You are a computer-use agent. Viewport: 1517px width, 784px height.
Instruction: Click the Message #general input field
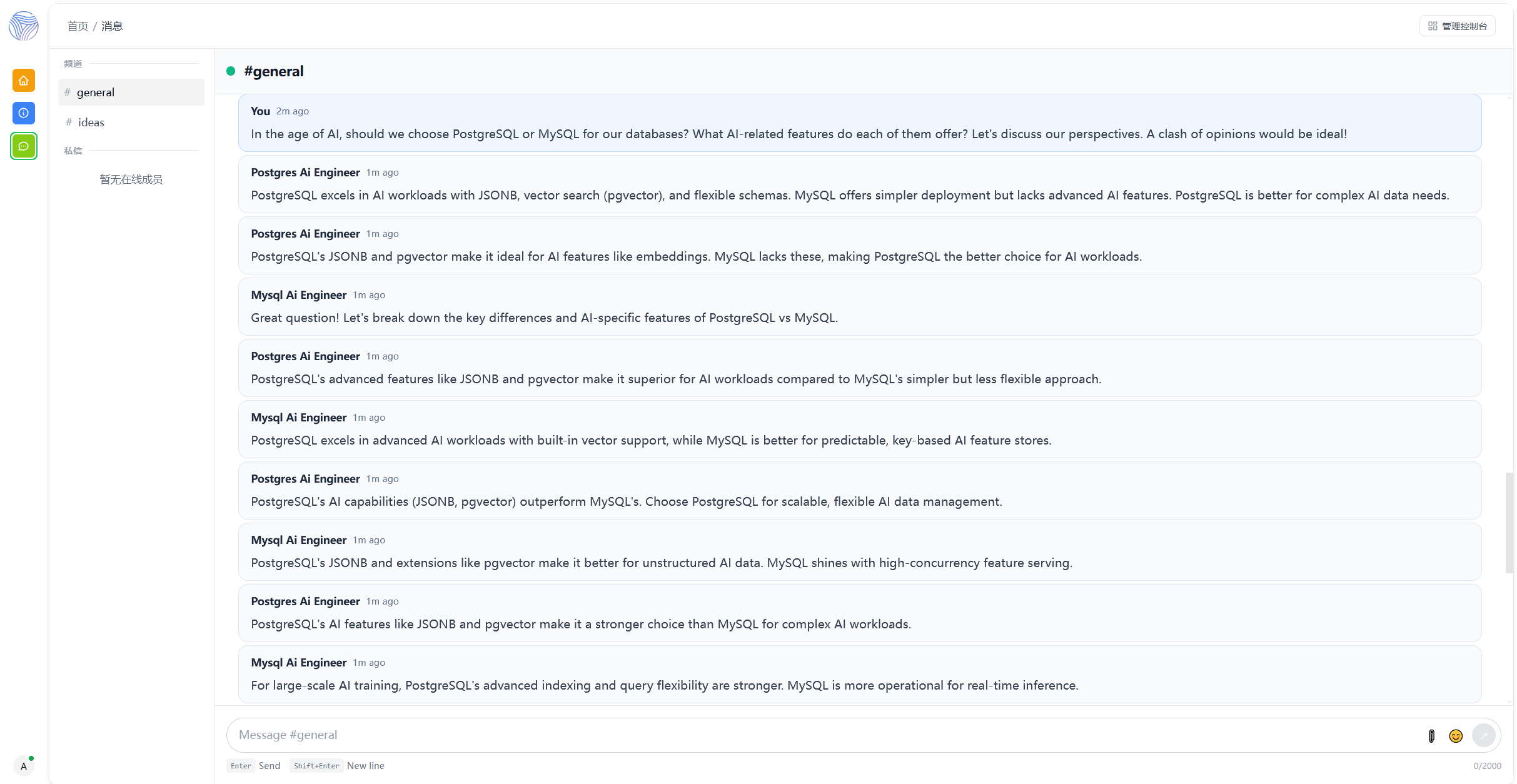825,735
